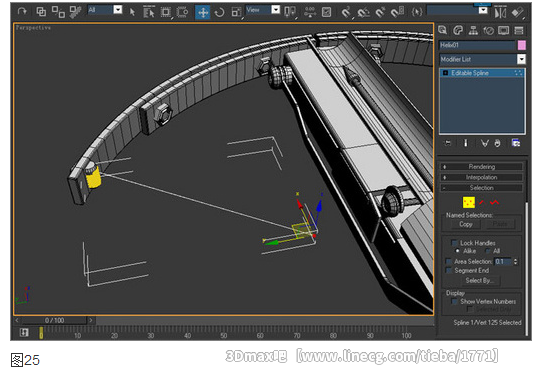Open the named selection sets dropdown
The width and height of the screenshot is (538, 375).
point(483,10)
